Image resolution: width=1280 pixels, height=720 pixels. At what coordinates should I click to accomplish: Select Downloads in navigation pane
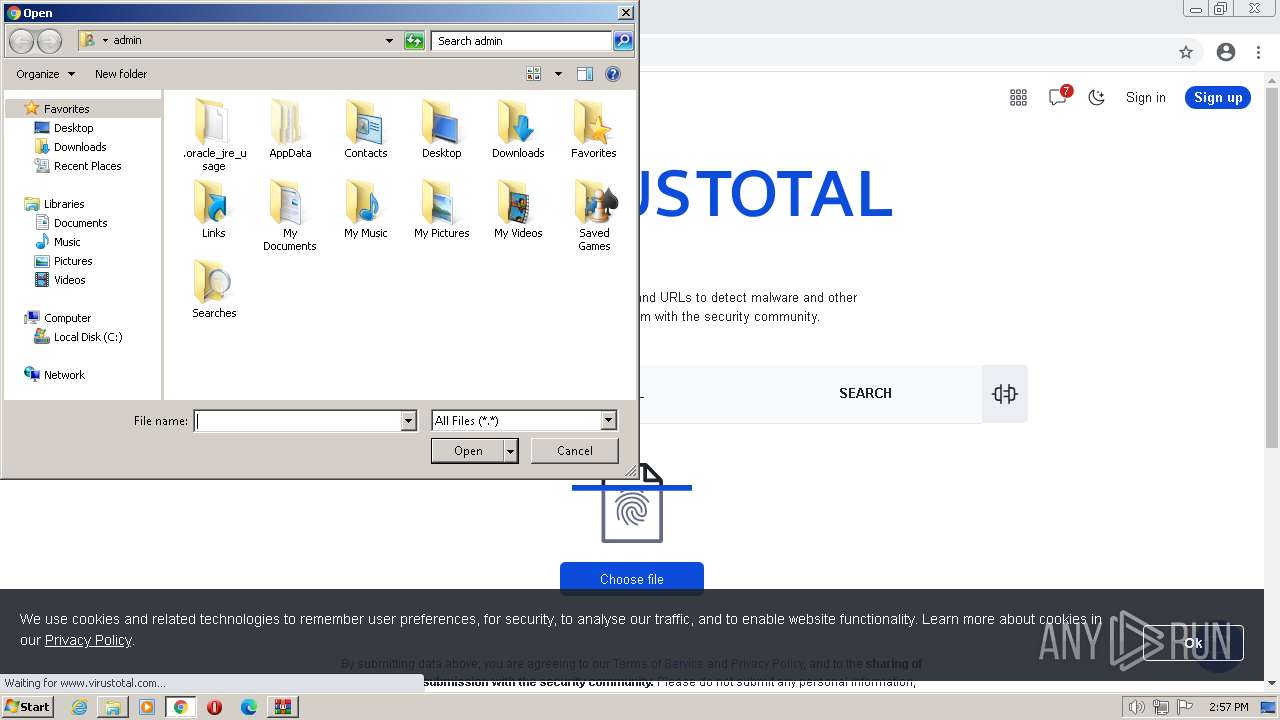[x=79, y=147]
